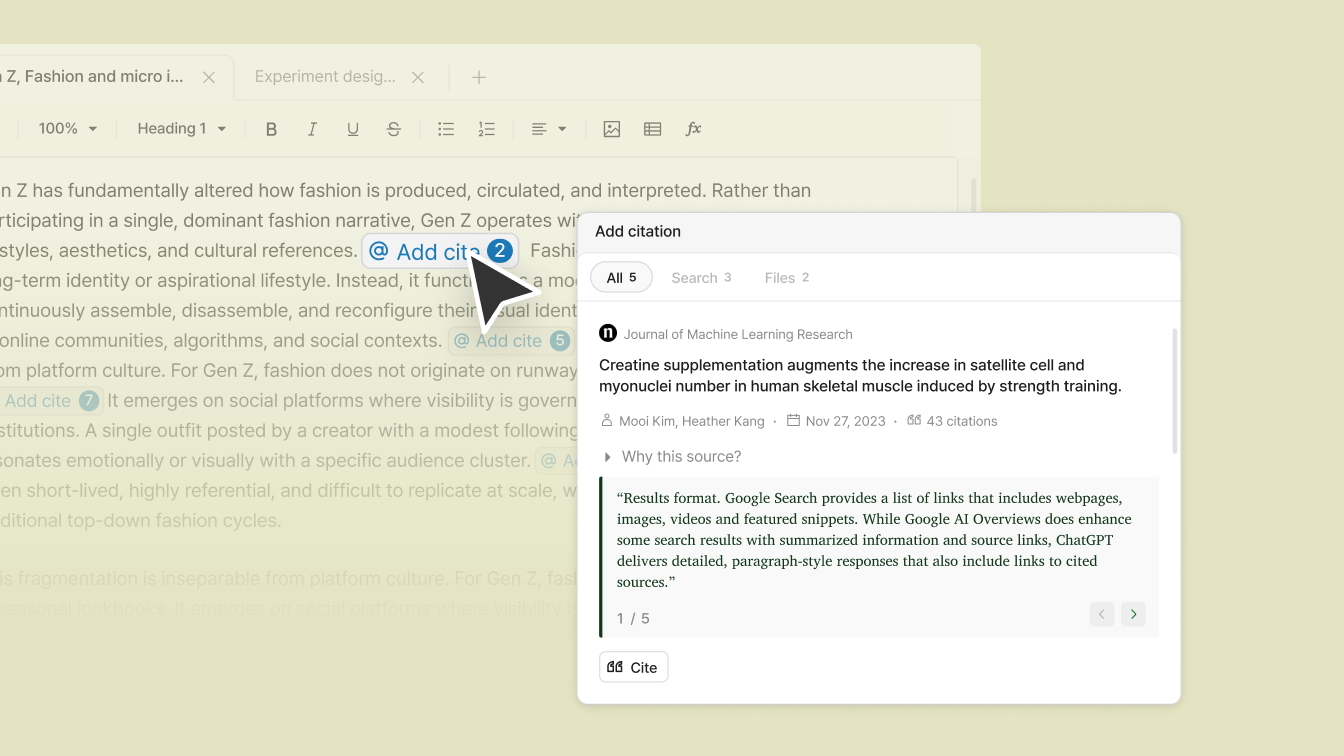Image resolution: width=1344 pixels, height=756 pixels.
Task: Create a bulleted list
Action: (x=445, y=128)
